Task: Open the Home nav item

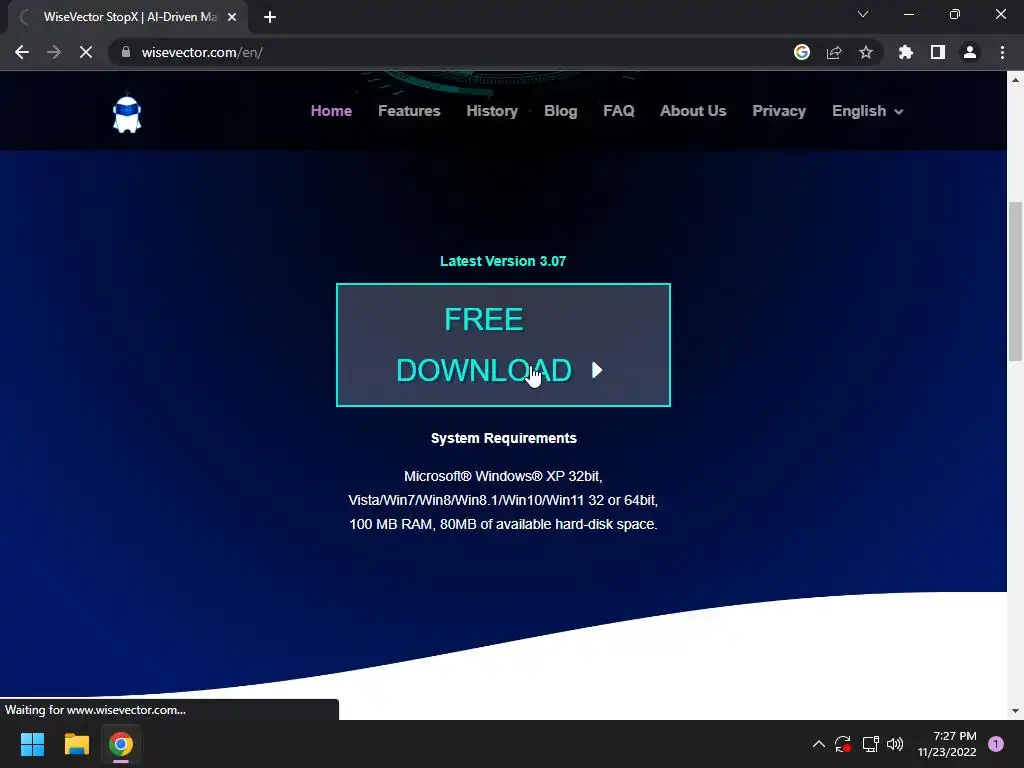Action: coord(331,111)
